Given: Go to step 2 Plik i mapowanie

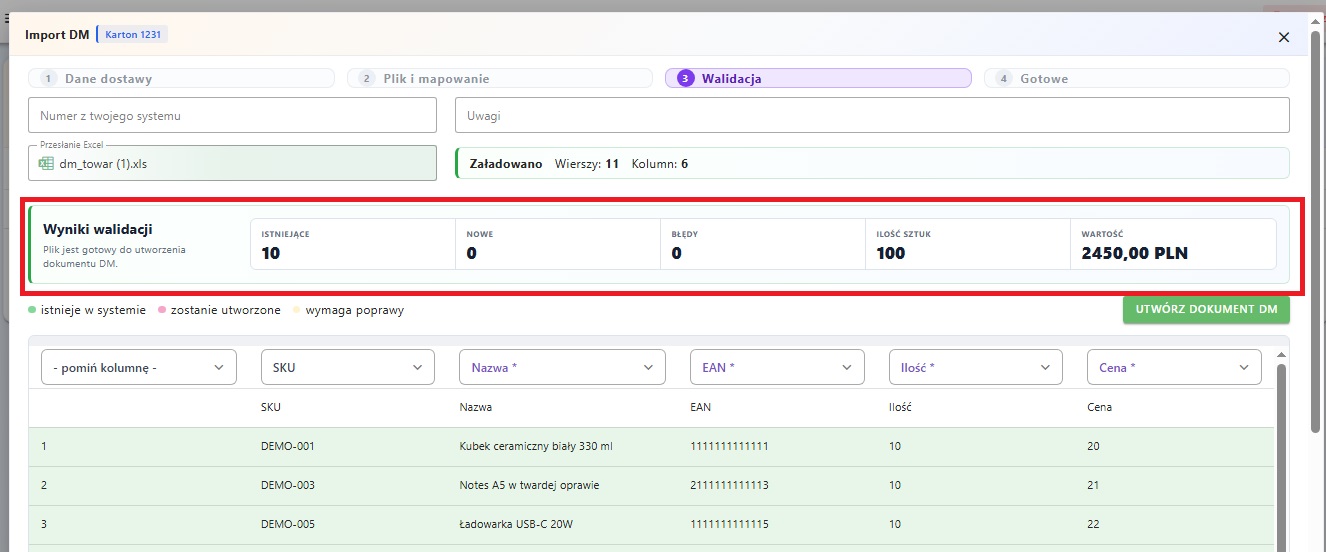Looking at the screenshot, I should [x=499, y=78].
